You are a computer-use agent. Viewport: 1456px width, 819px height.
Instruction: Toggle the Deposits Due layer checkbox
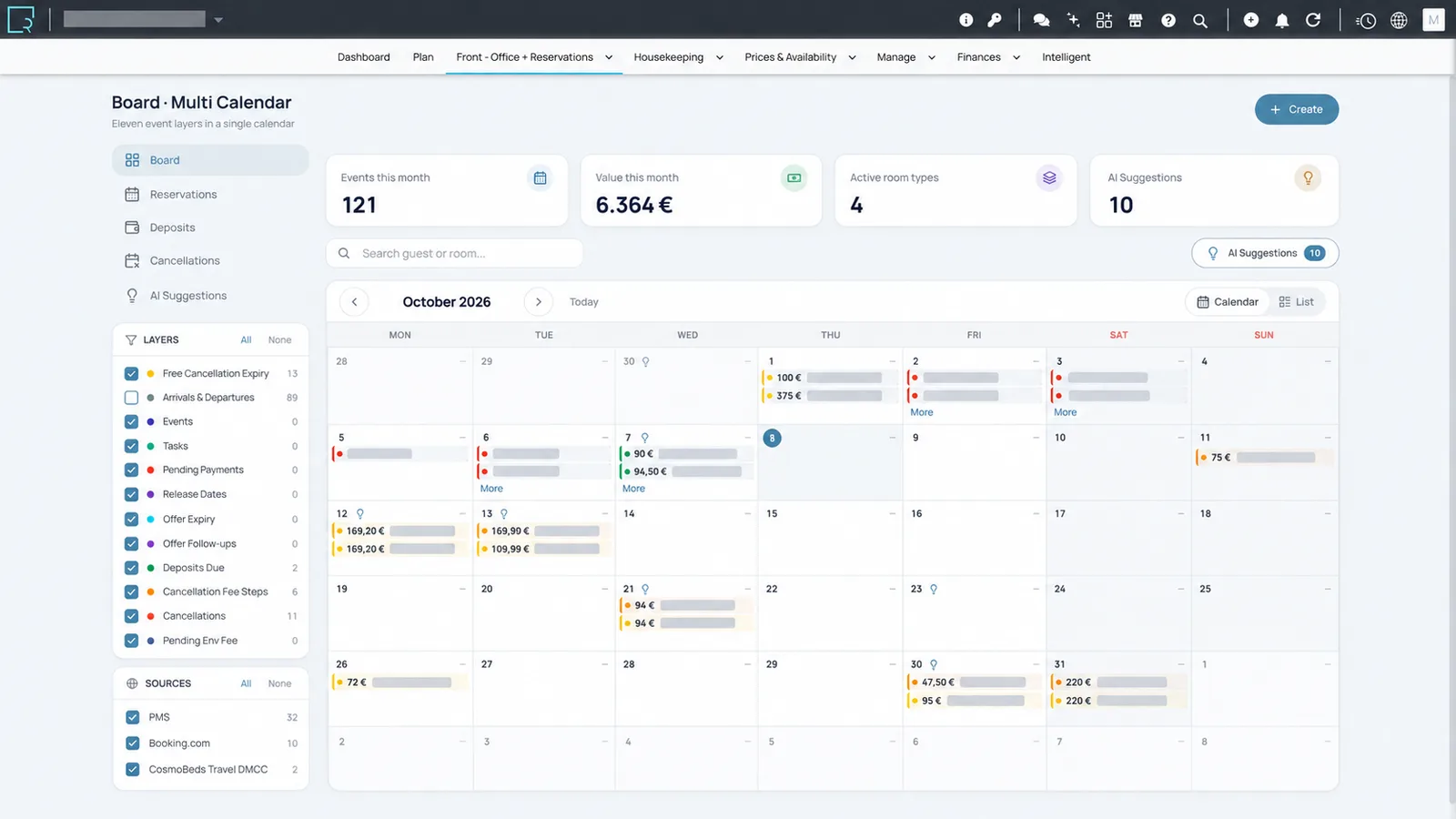point(131,568)
